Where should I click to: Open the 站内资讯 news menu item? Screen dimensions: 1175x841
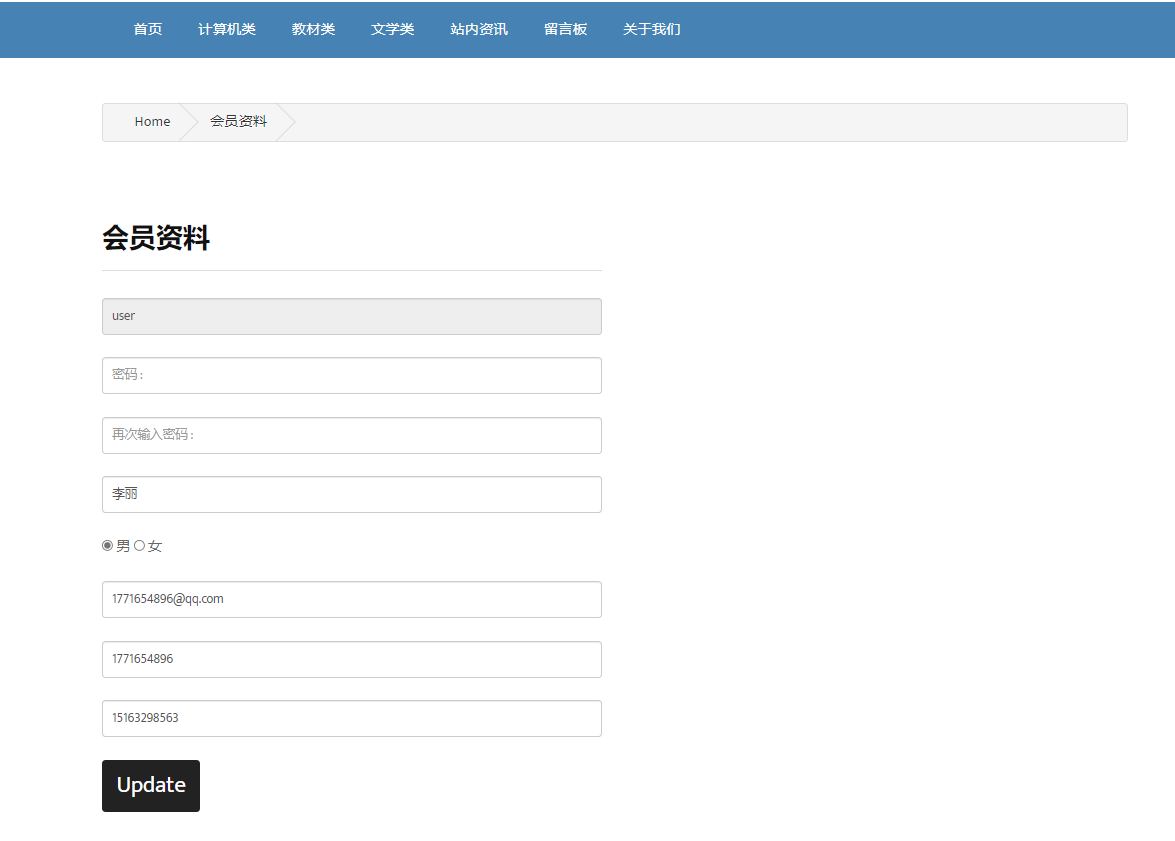(479, 29)
